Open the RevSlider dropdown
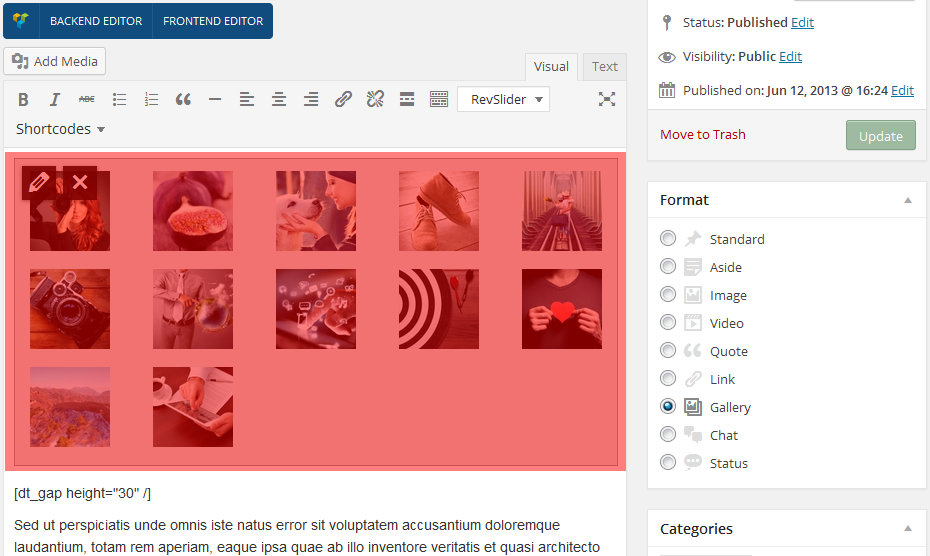Screen dimensions: 930x556 (x=503, y=99)
